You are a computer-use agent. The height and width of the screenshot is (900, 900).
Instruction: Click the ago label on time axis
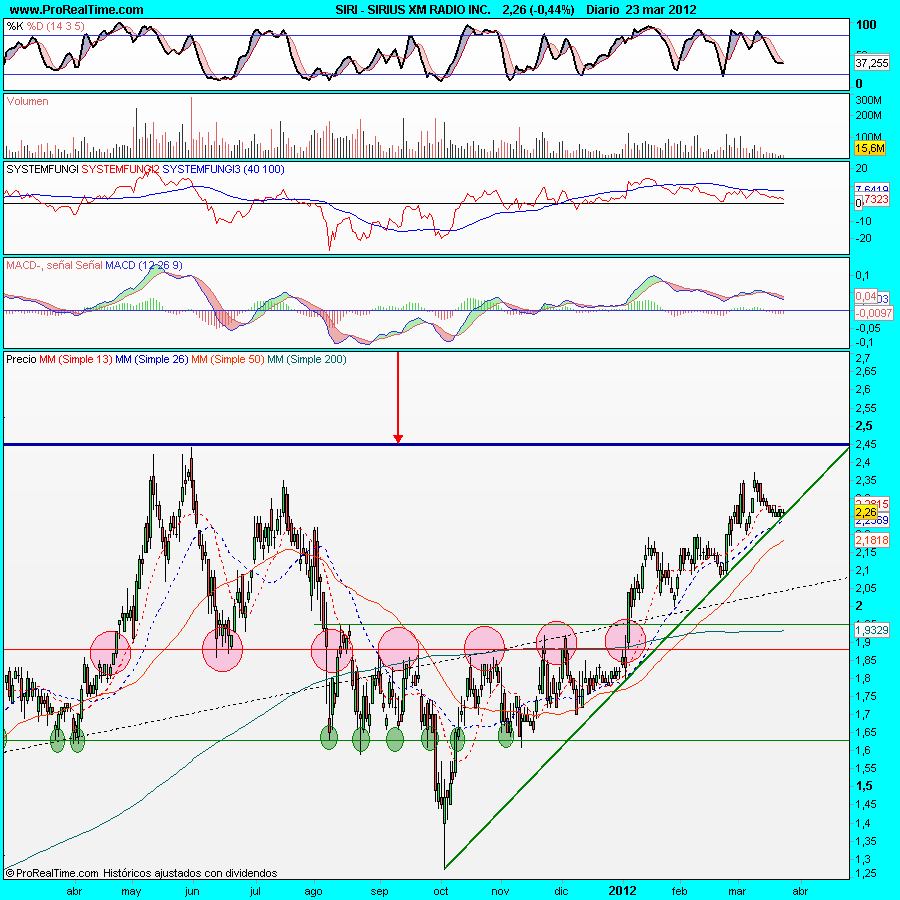[313, 891]
